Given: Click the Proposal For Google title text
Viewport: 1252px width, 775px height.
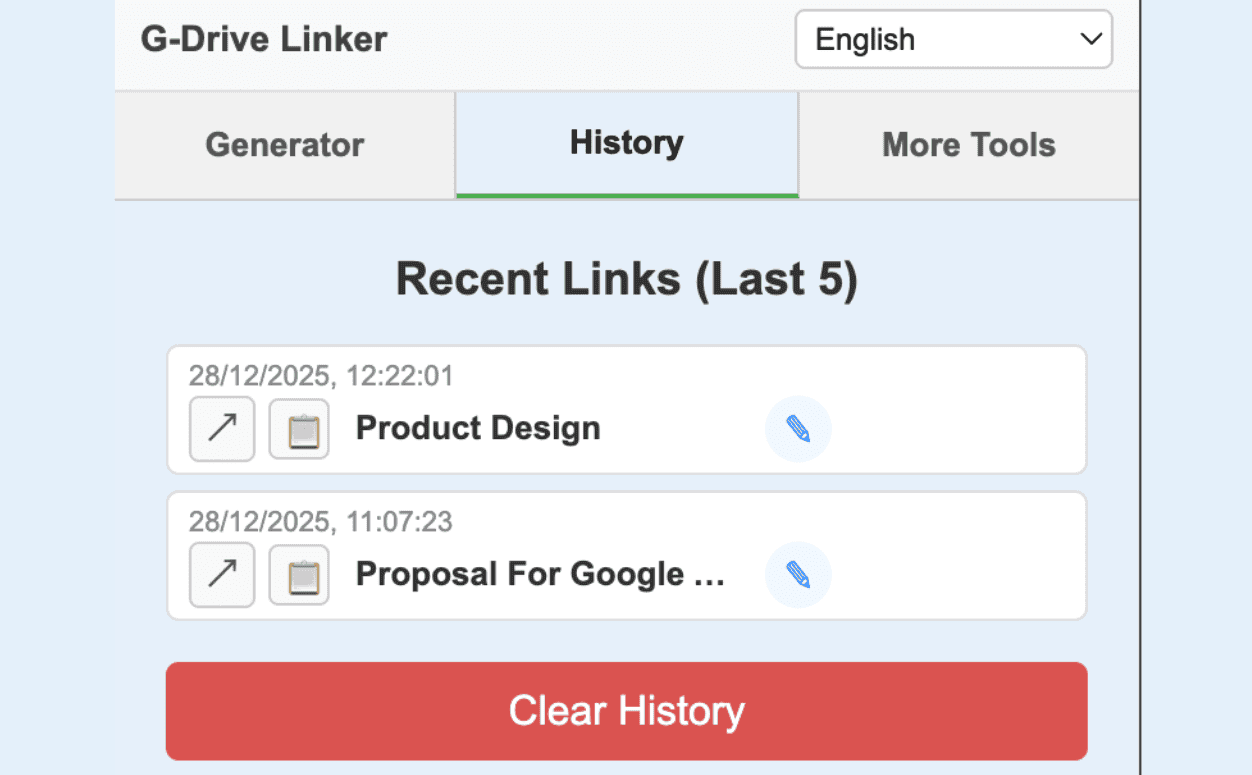Looking at the screenshot, I should (x=540, y=574).
